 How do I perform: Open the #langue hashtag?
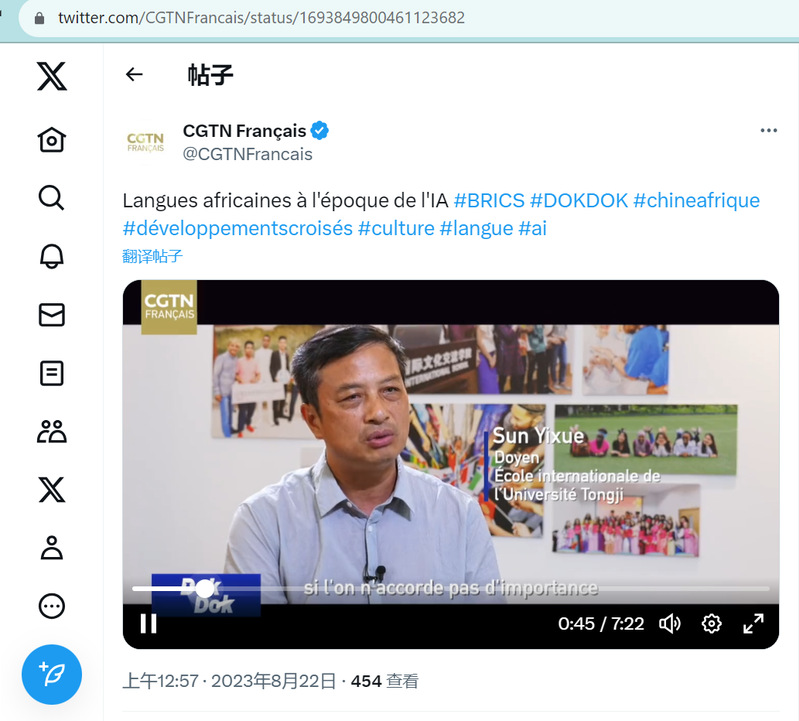click(476, 228)
